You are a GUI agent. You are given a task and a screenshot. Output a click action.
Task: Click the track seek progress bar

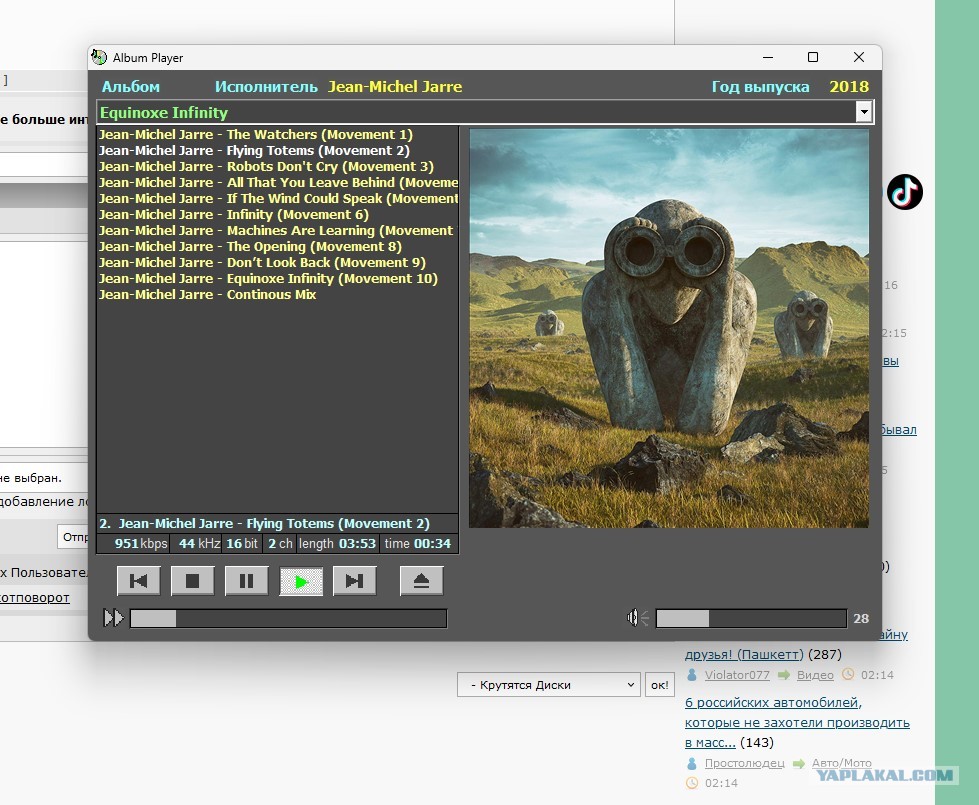[x=288, y=618]
